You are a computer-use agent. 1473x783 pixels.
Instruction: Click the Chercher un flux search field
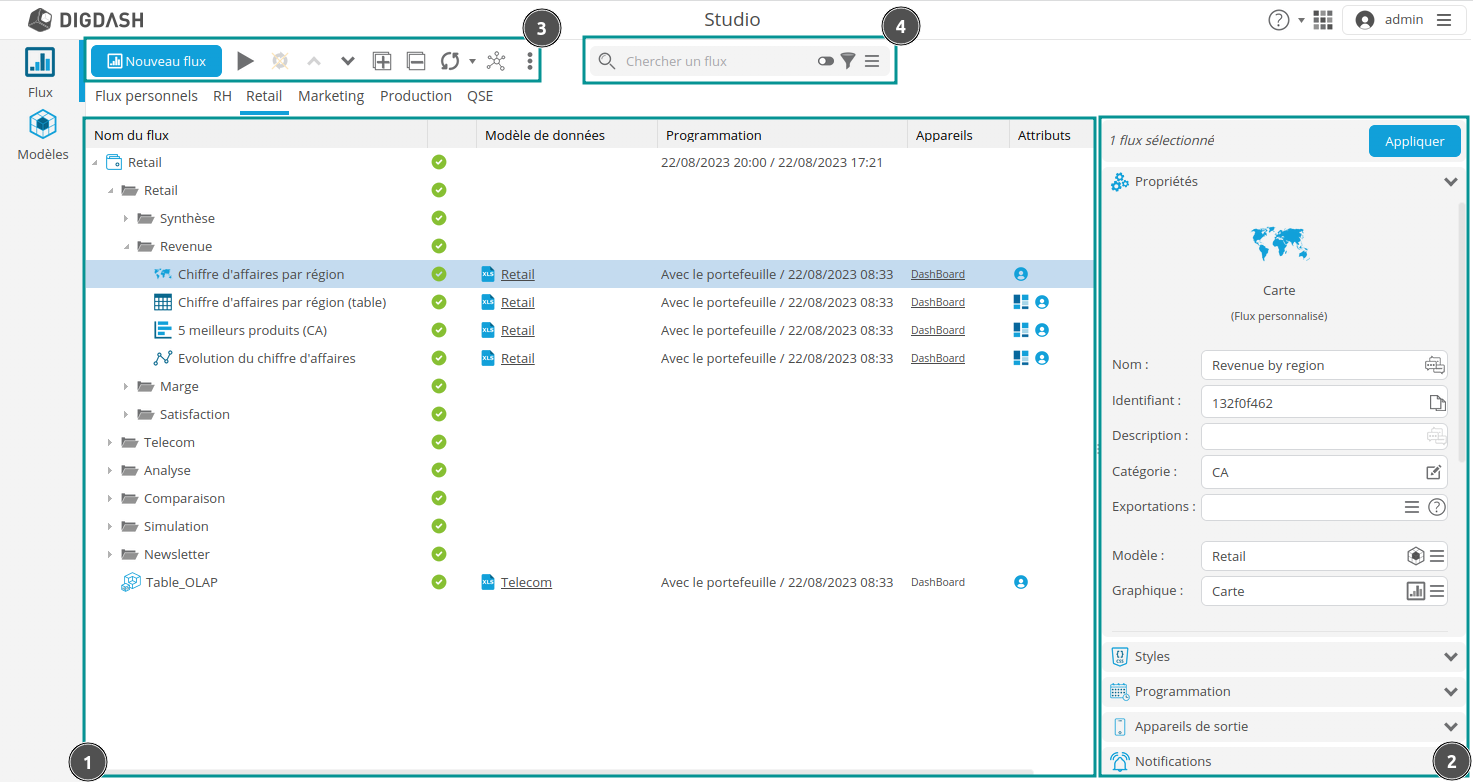click(715, 61)
